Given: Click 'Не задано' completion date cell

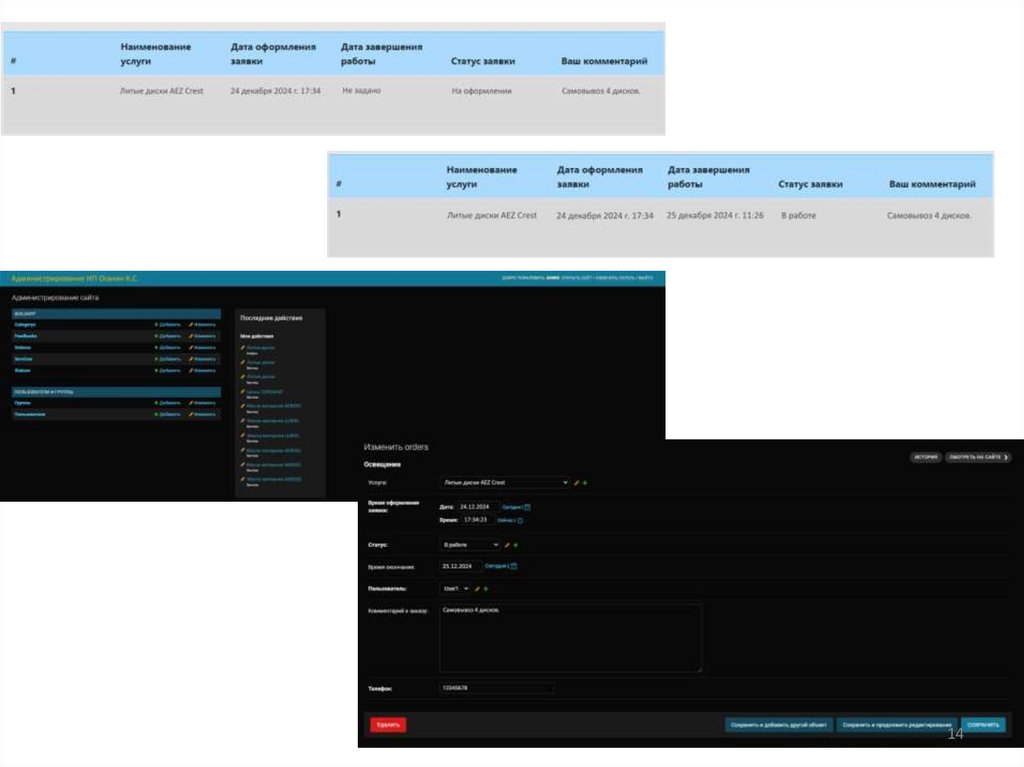Looking at the screenshot, I should (361, 90).
